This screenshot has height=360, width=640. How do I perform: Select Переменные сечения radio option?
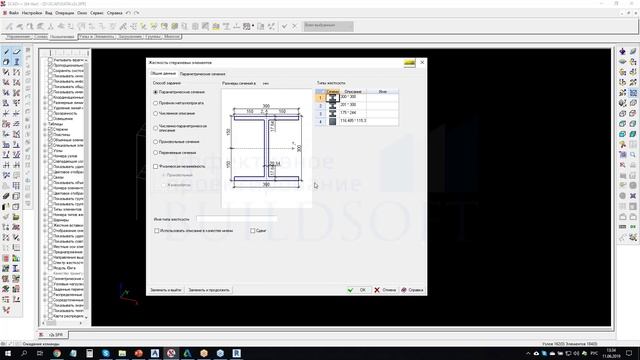(x=156, y=153)
